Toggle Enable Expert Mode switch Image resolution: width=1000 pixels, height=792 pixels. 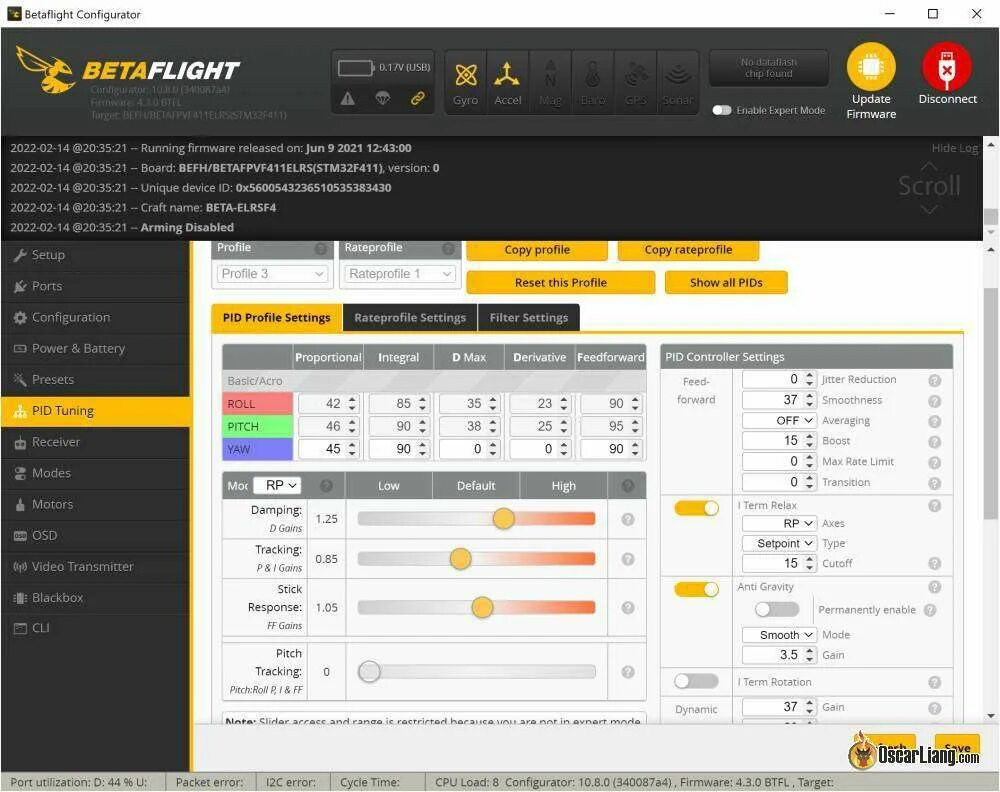click(x=722, y=110)
